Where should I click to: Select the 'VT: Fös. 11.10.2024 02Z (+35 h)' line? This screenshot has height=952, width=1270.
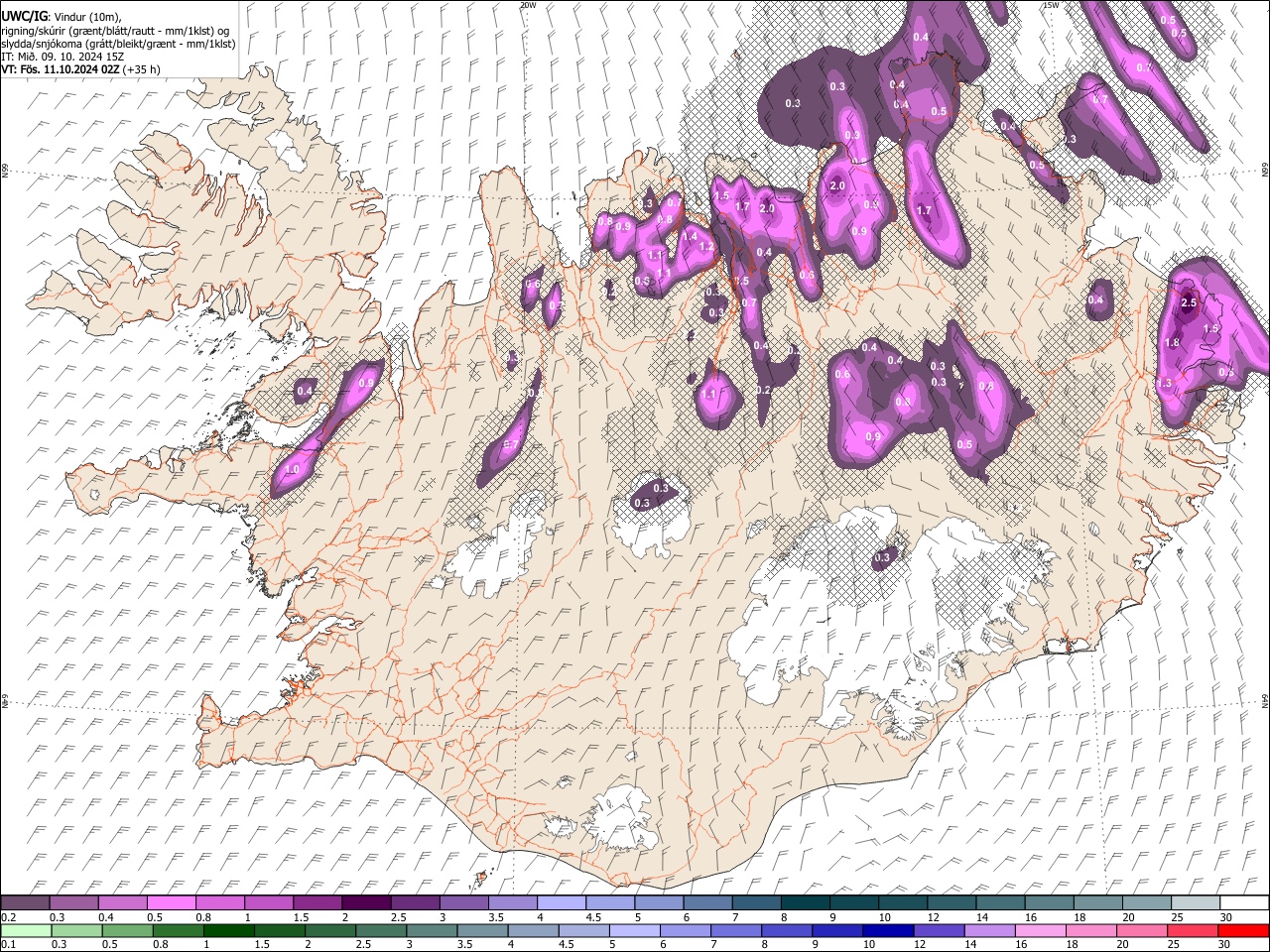point(81,69)
